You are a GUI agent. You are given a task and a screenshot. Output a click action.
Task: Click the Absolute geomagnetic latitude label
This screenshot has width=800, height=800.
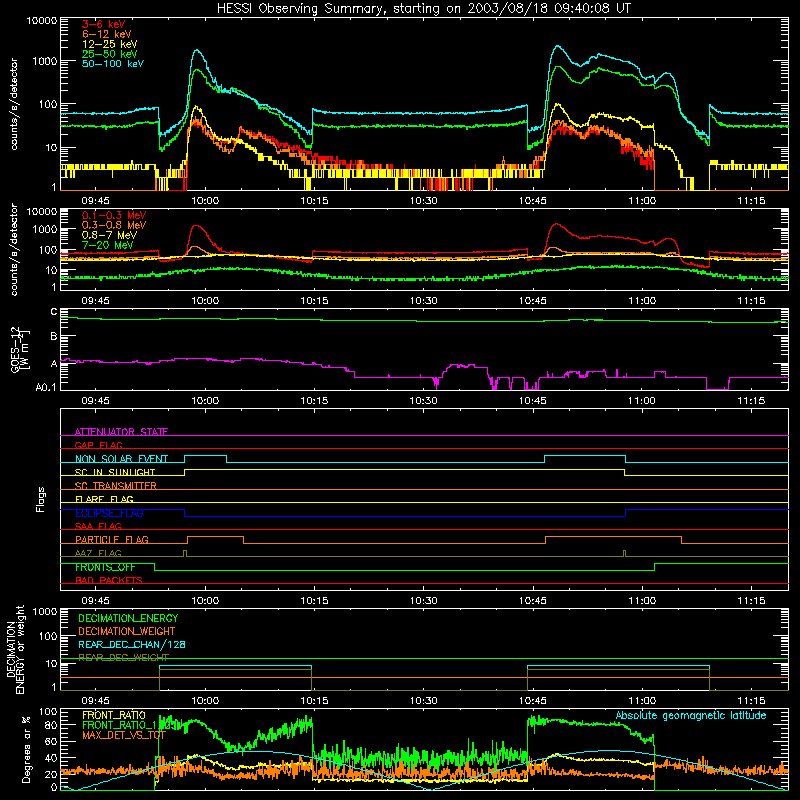(691, 715)
